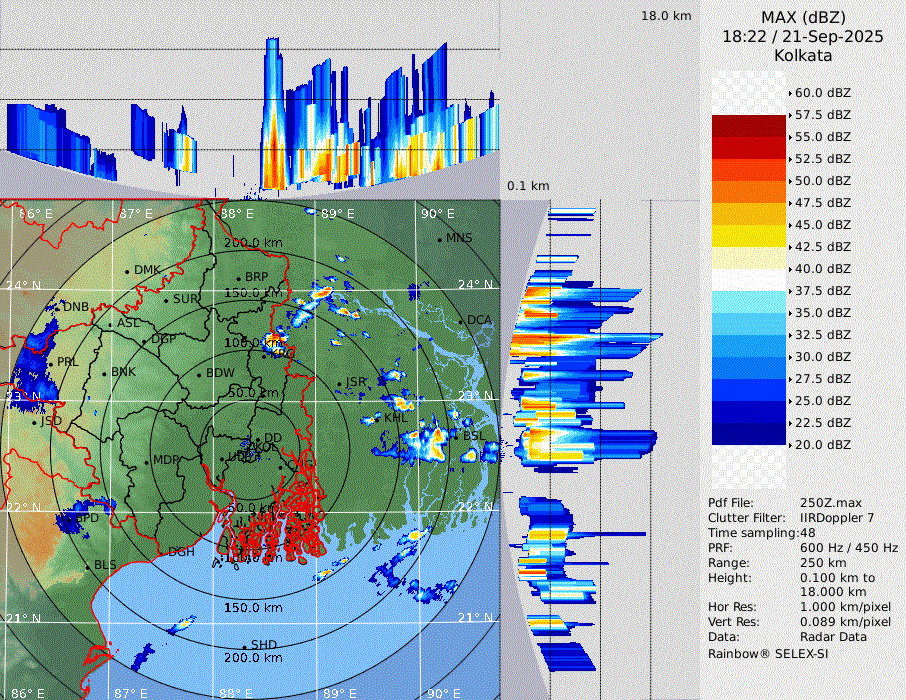Click the 18.0 km height label
The width and height of the screenshot is (906, 700).
pos(666,16)
